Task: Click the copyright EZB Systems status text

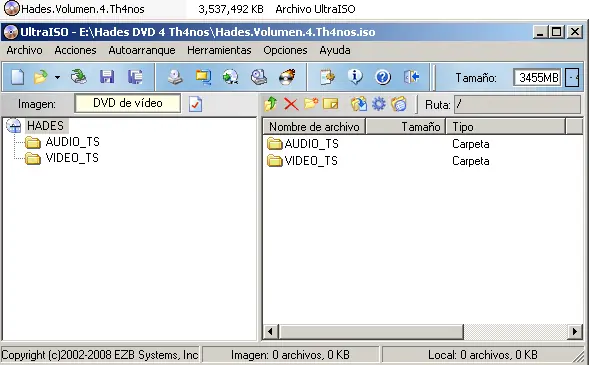Action: 100,354
